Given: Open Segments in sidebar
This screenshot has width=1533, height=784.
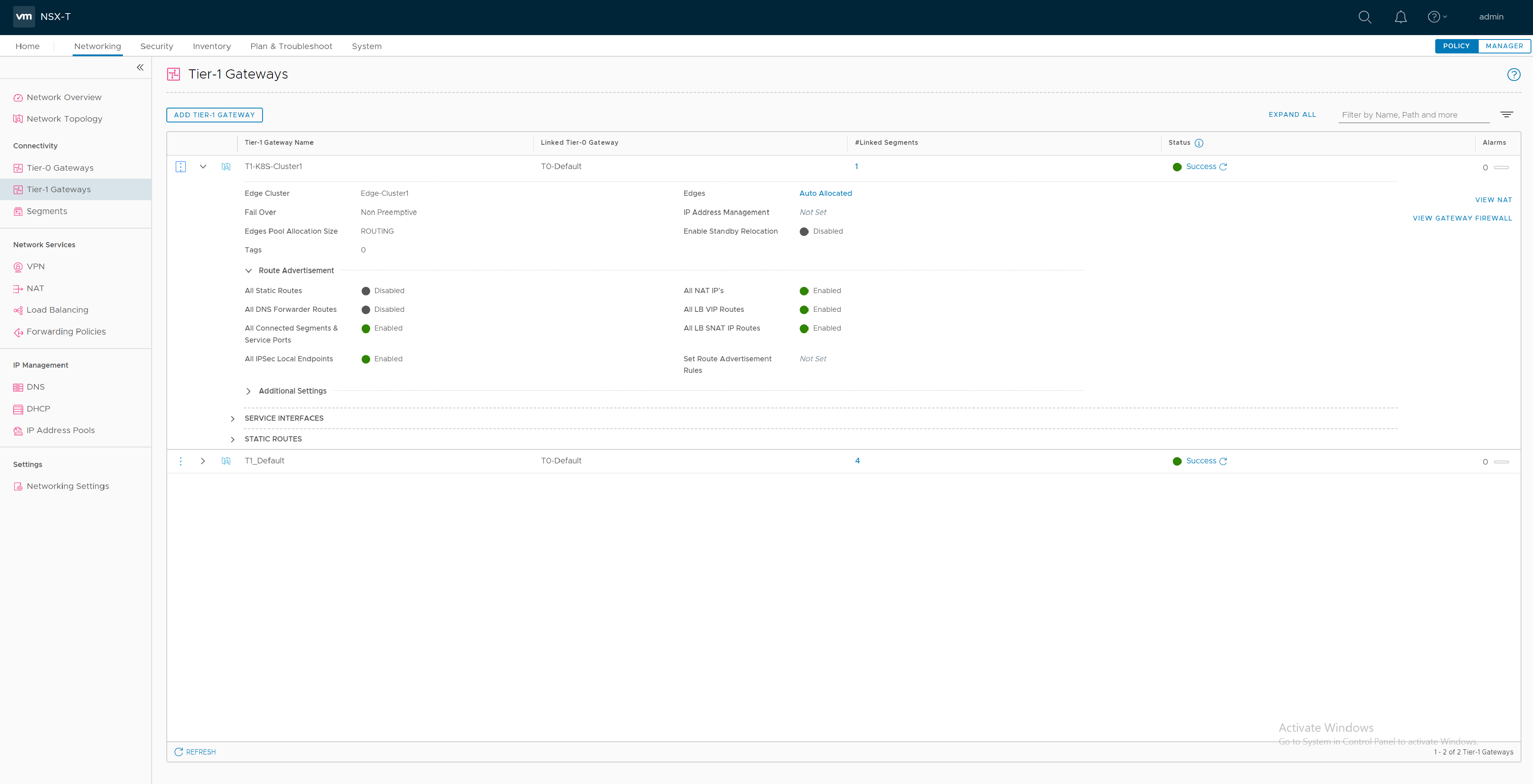Looking at the screenshot, I should pos(46,211).
